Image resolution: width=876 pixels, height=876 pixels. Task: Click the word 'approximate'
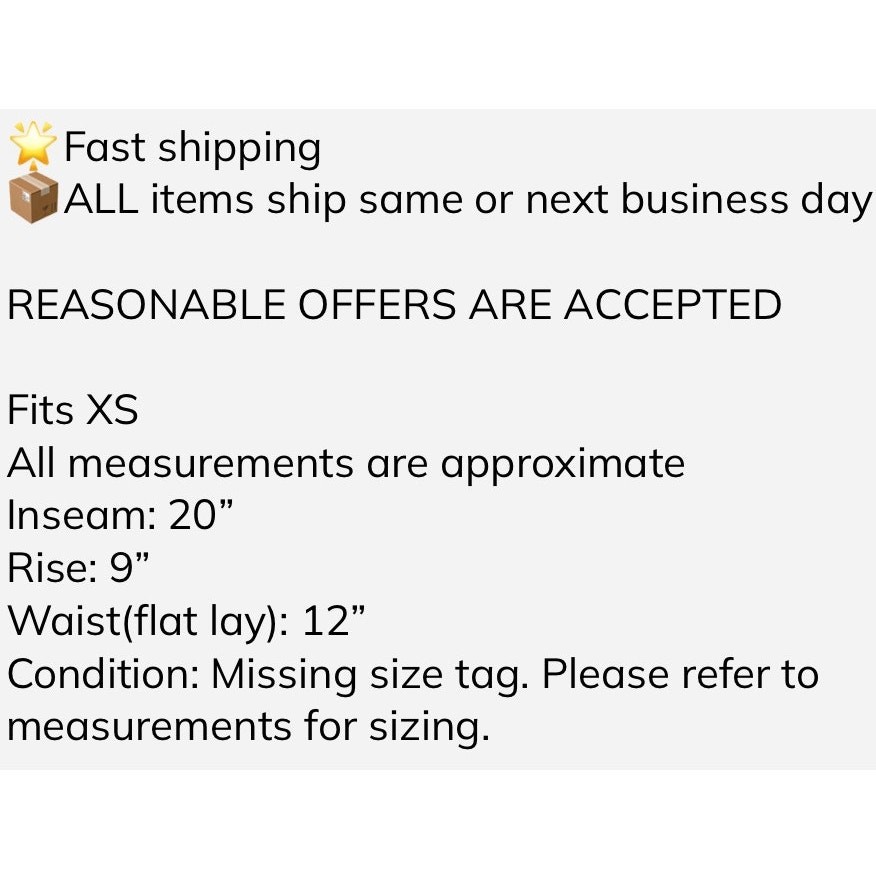tap(562, 464)
